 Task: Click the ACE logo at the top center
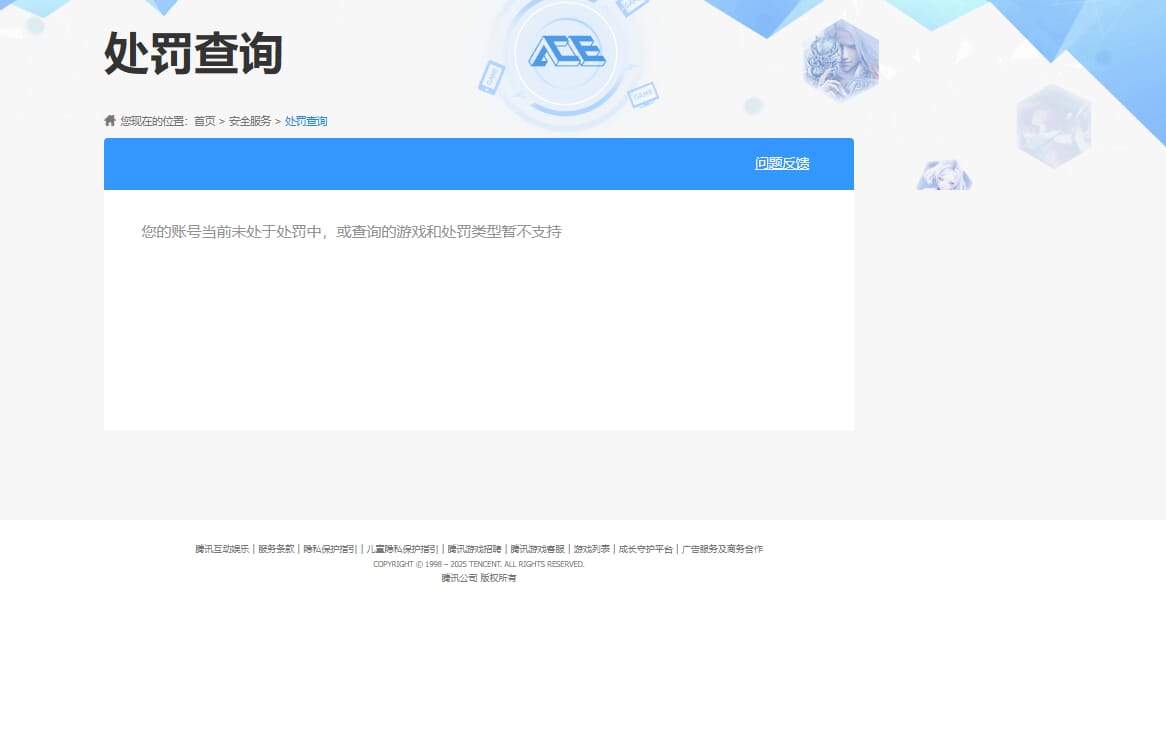pyautogui.click(x=566, y=48)
